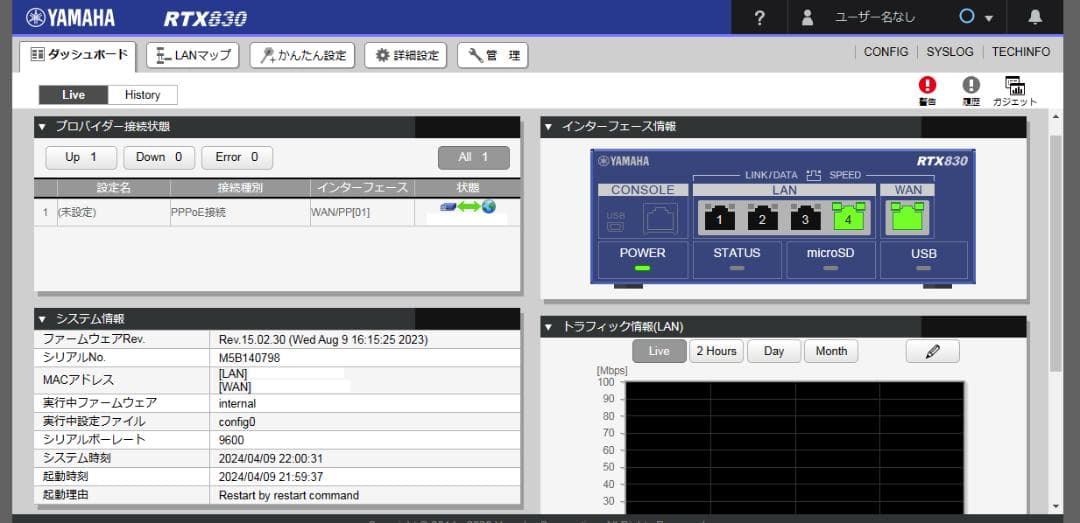Click the 9600 baud rate value
This screenshot has height=523, width=1080.
pyautogui.click(x=231, y=440)
